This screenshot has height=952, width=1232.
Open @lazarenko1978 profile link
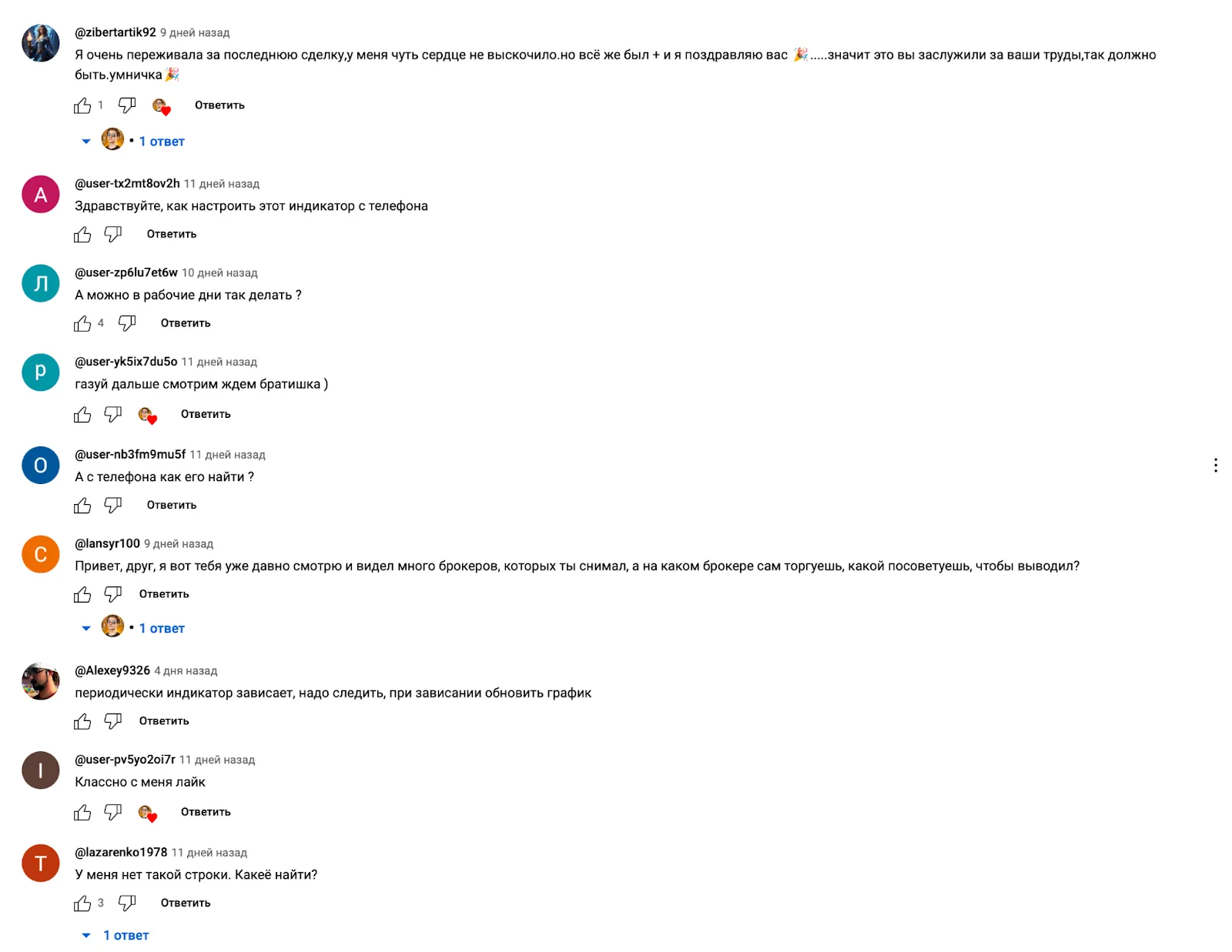121,852
